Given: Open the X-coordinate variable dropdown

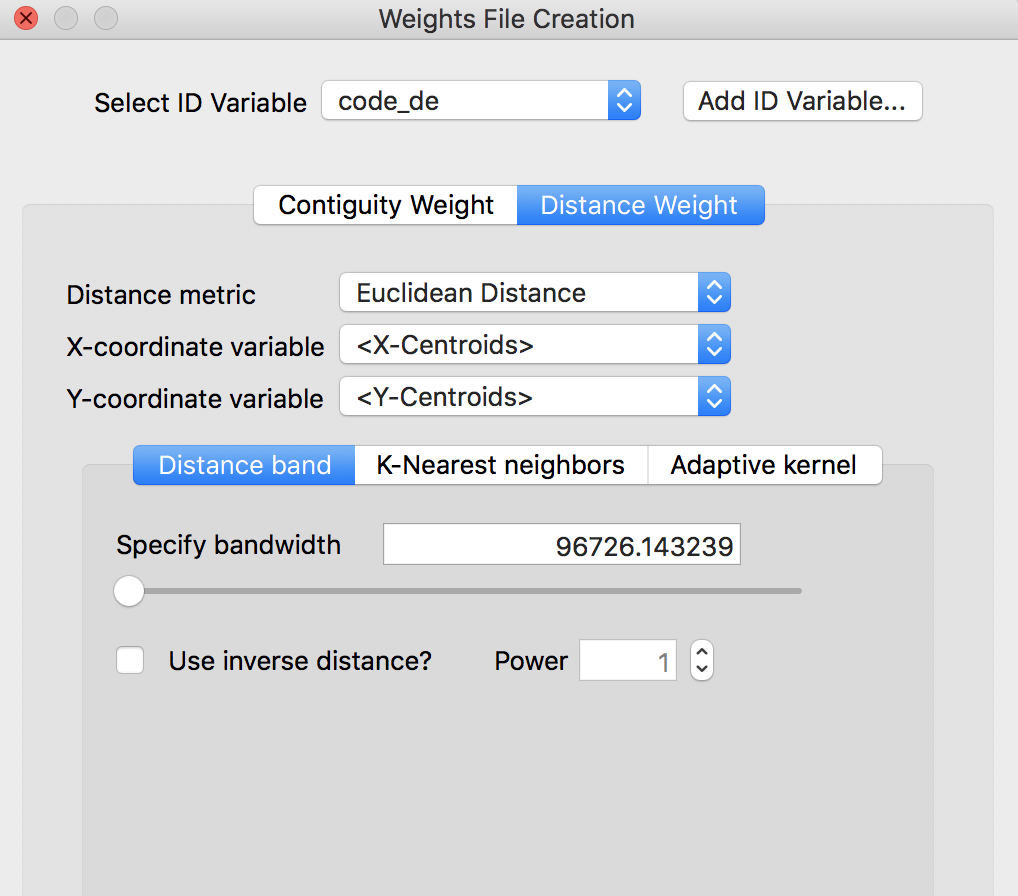Looking at the screenshot, I should [520, 344].
